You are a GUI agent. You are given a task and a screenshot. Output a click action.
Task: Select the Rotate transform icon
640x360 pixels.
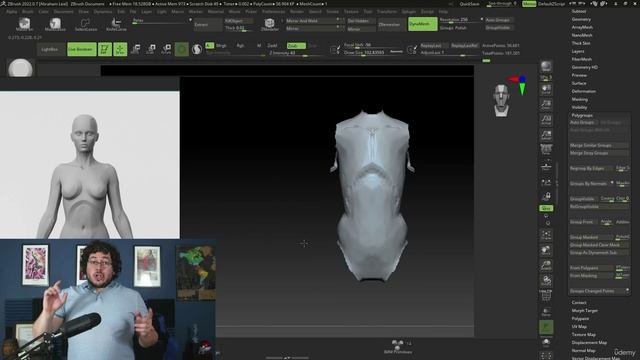click(166, 49)
